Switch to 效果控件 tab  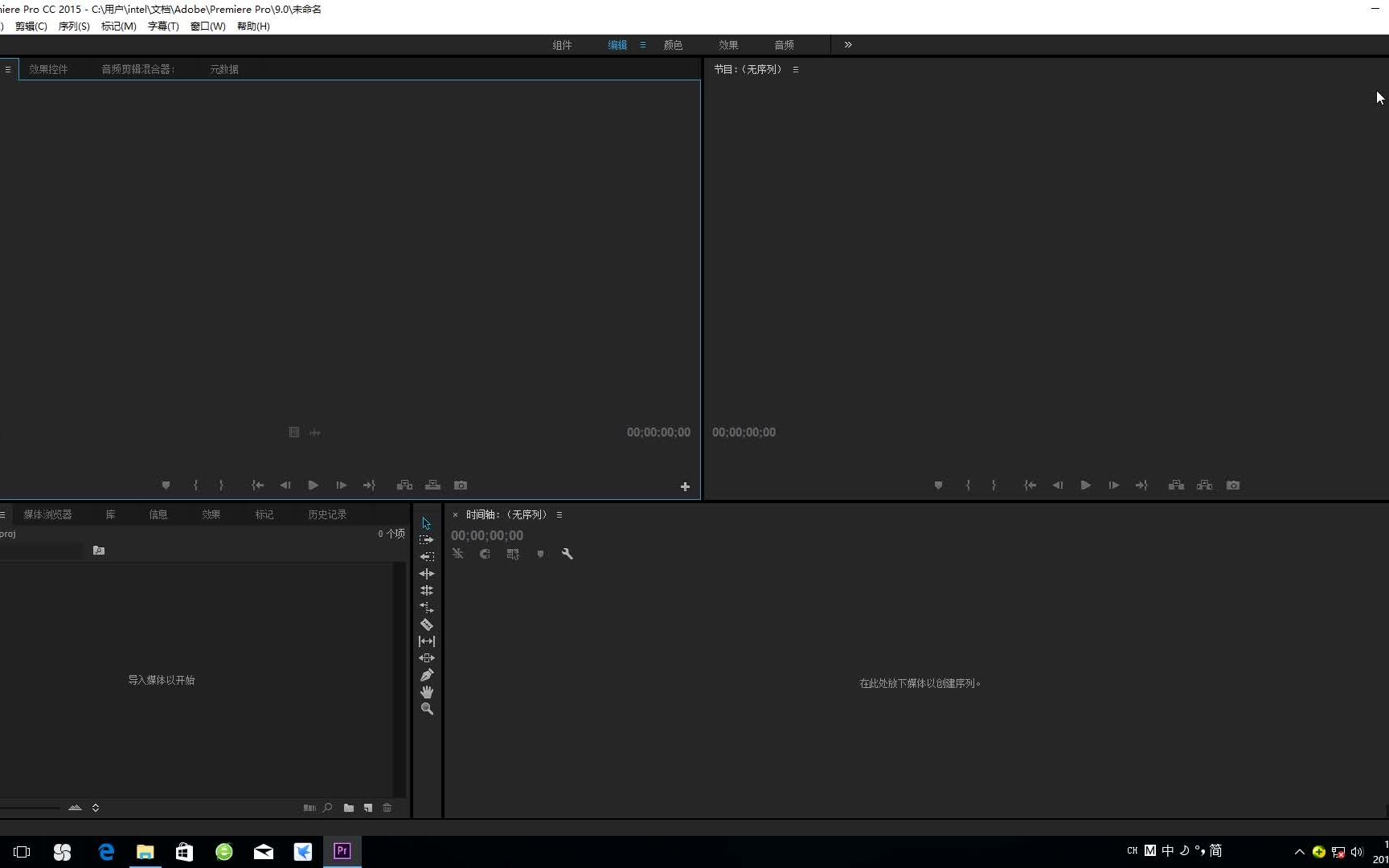(x=48, y=69)
